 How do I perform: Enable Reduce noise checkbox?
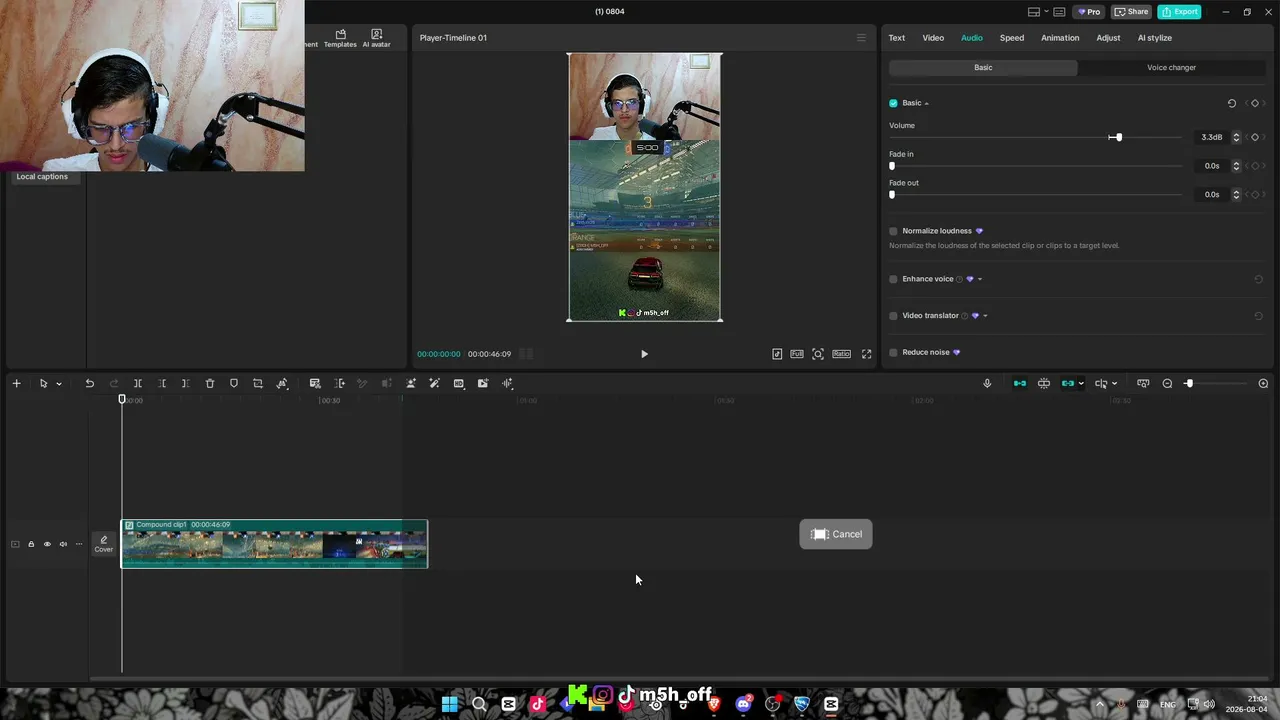(x=893, y=352)
